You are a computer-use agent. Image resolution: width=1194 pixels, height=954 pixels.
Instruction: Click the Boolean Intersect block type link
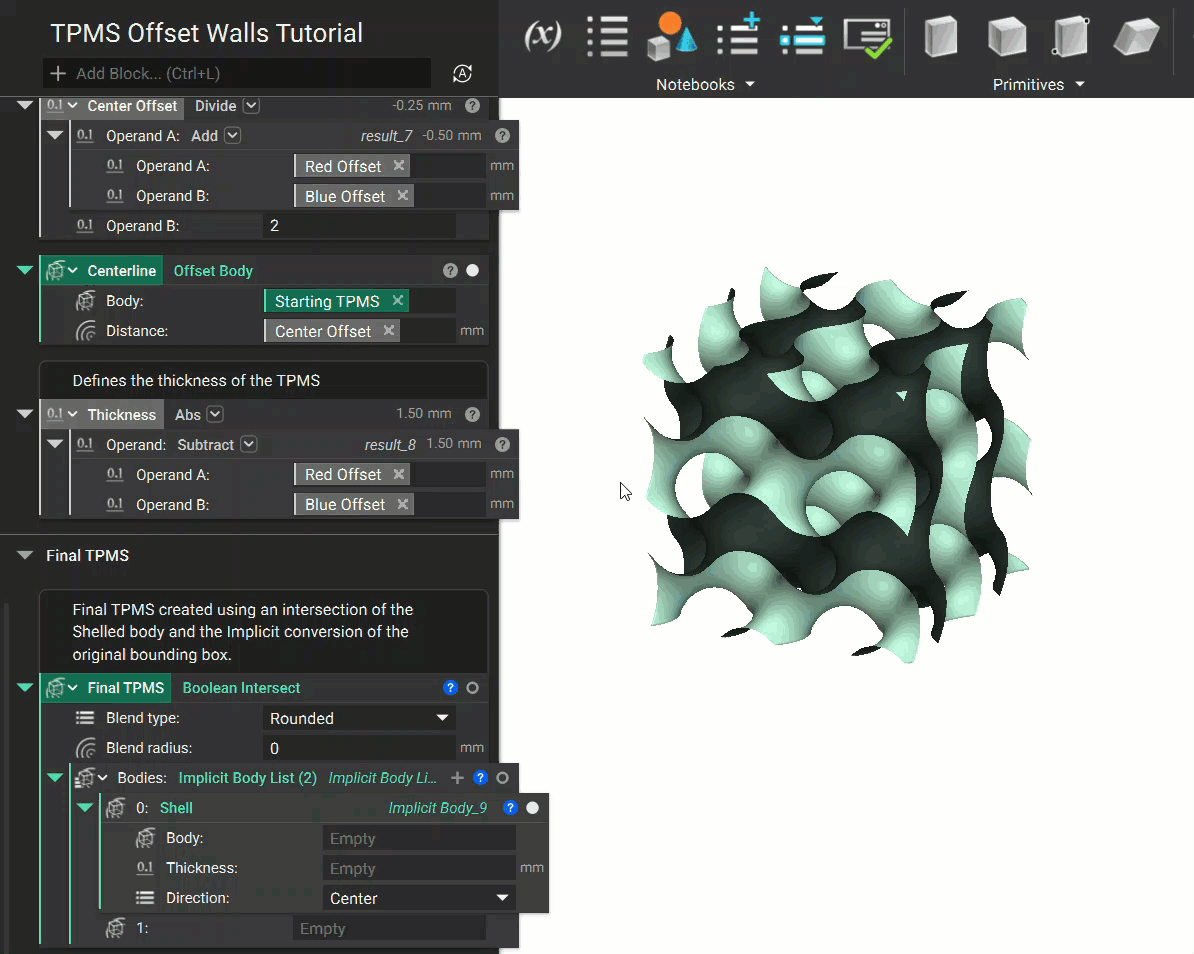coord(241,688)
